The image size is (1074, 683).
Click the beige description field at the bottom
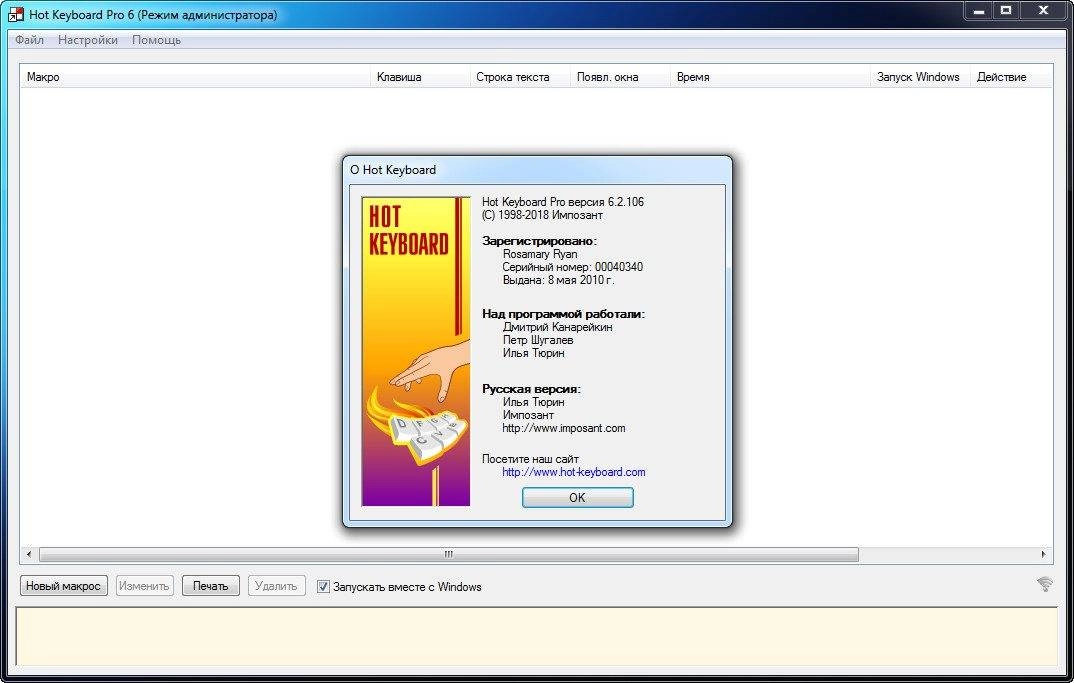click(536, 636)
